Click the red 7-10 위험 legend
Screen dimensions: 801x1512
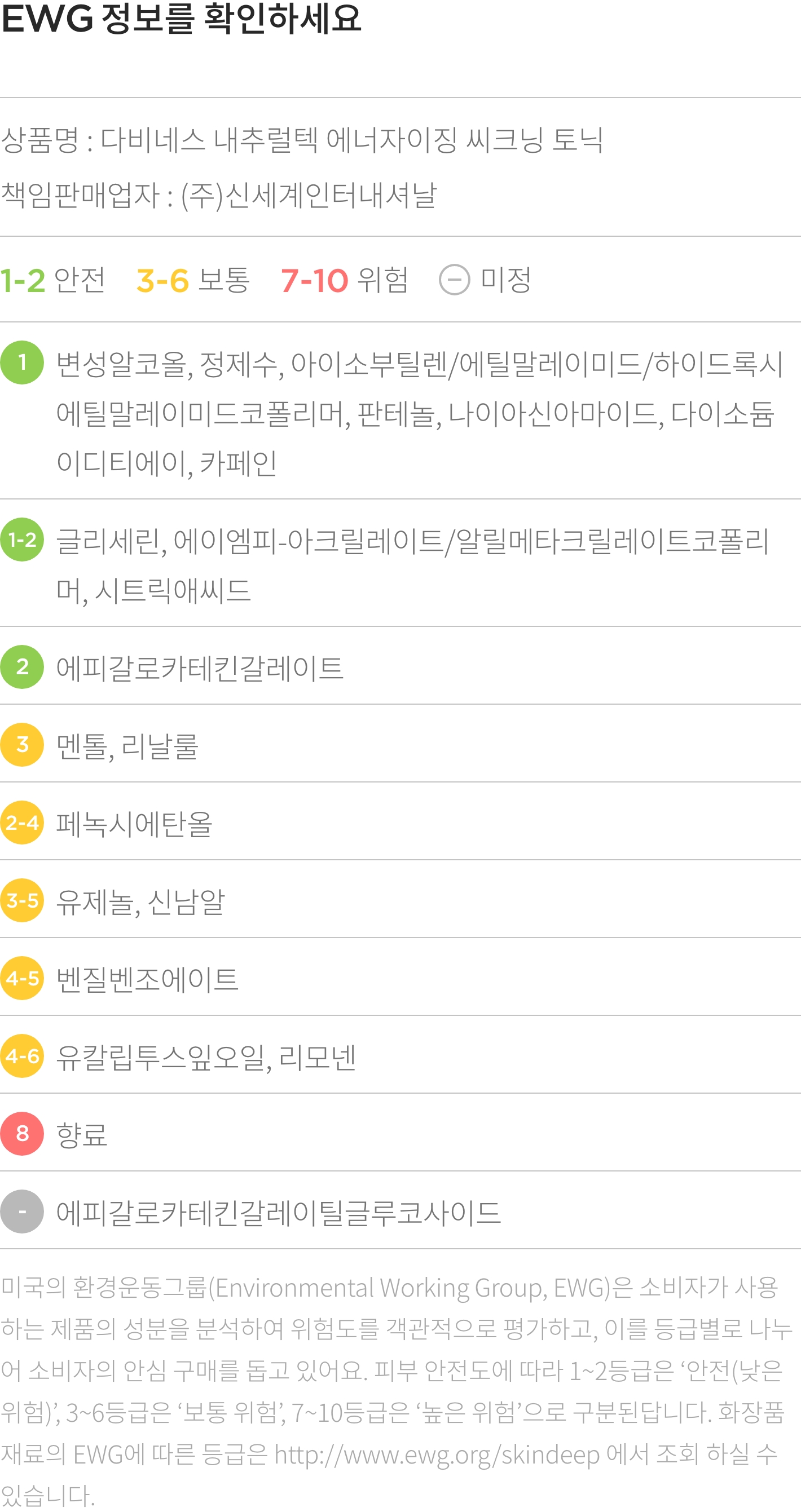point(344,280)
